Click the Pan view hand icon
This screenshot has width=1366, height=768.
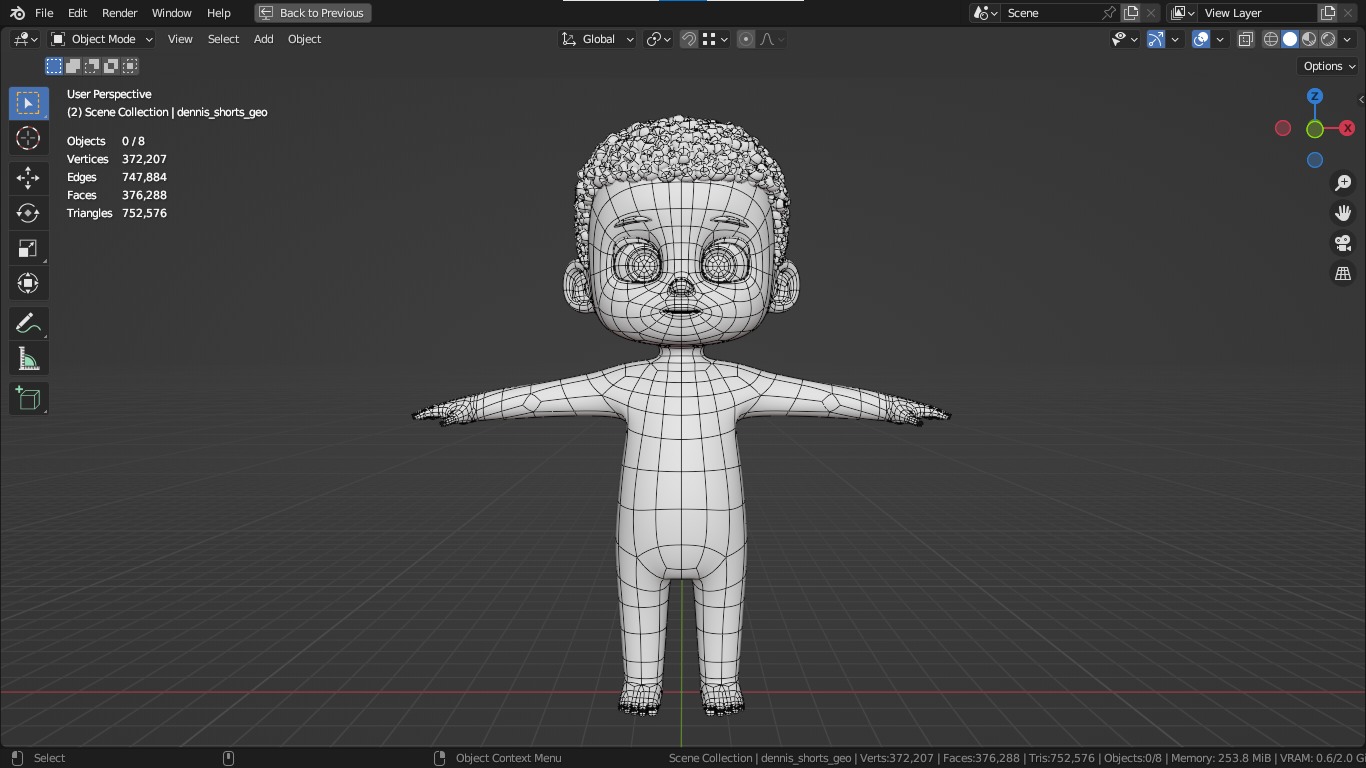(x=1343, y=213)
